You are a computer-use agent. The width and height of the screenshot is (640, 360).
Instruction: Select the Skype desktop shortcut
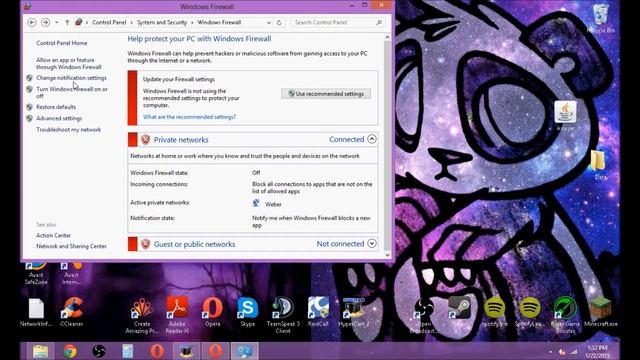click(x=248, y=312)
